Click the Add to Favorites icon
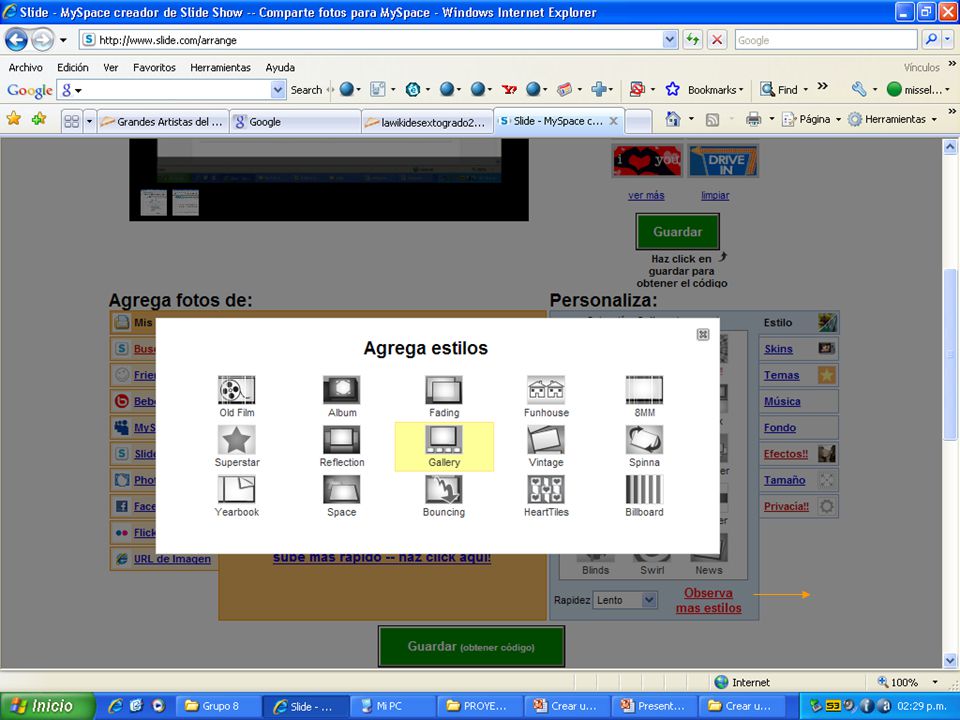 click(39, 119)
